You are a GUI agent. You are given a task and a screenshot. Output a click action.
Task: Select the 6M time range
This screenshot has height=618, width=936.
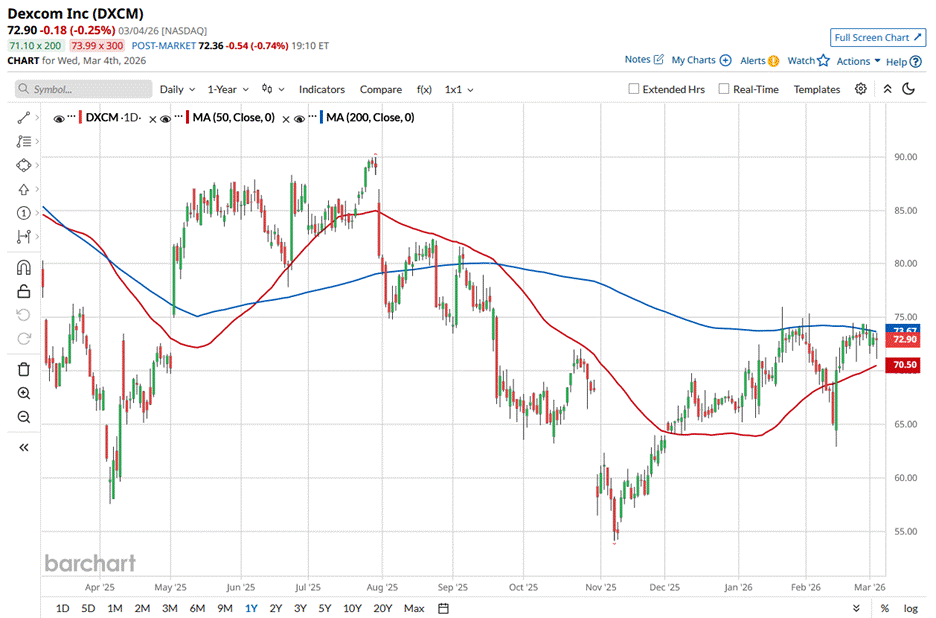197,608
